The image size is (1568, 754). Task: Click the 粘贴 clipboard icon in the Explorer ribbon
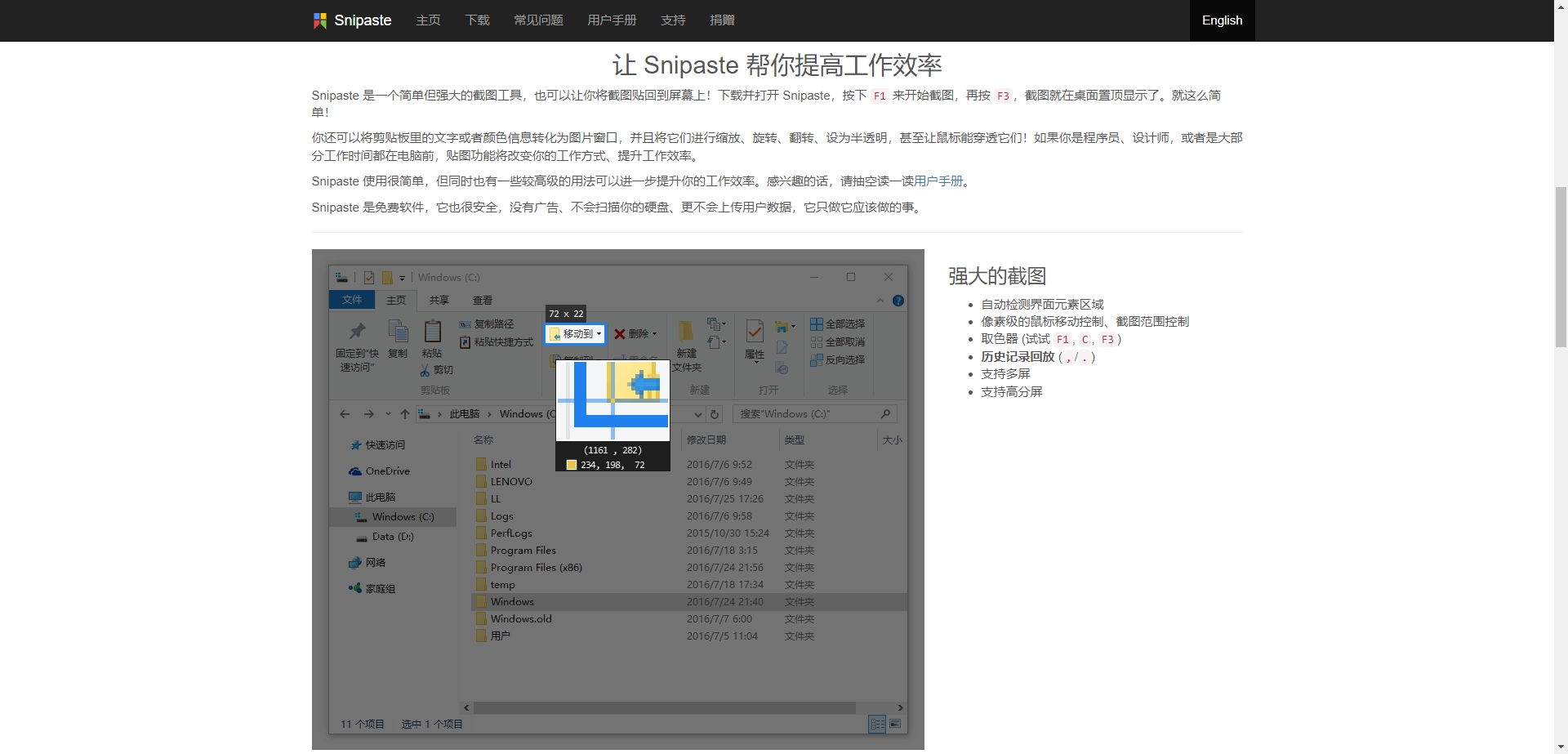[x=432, y=330]
